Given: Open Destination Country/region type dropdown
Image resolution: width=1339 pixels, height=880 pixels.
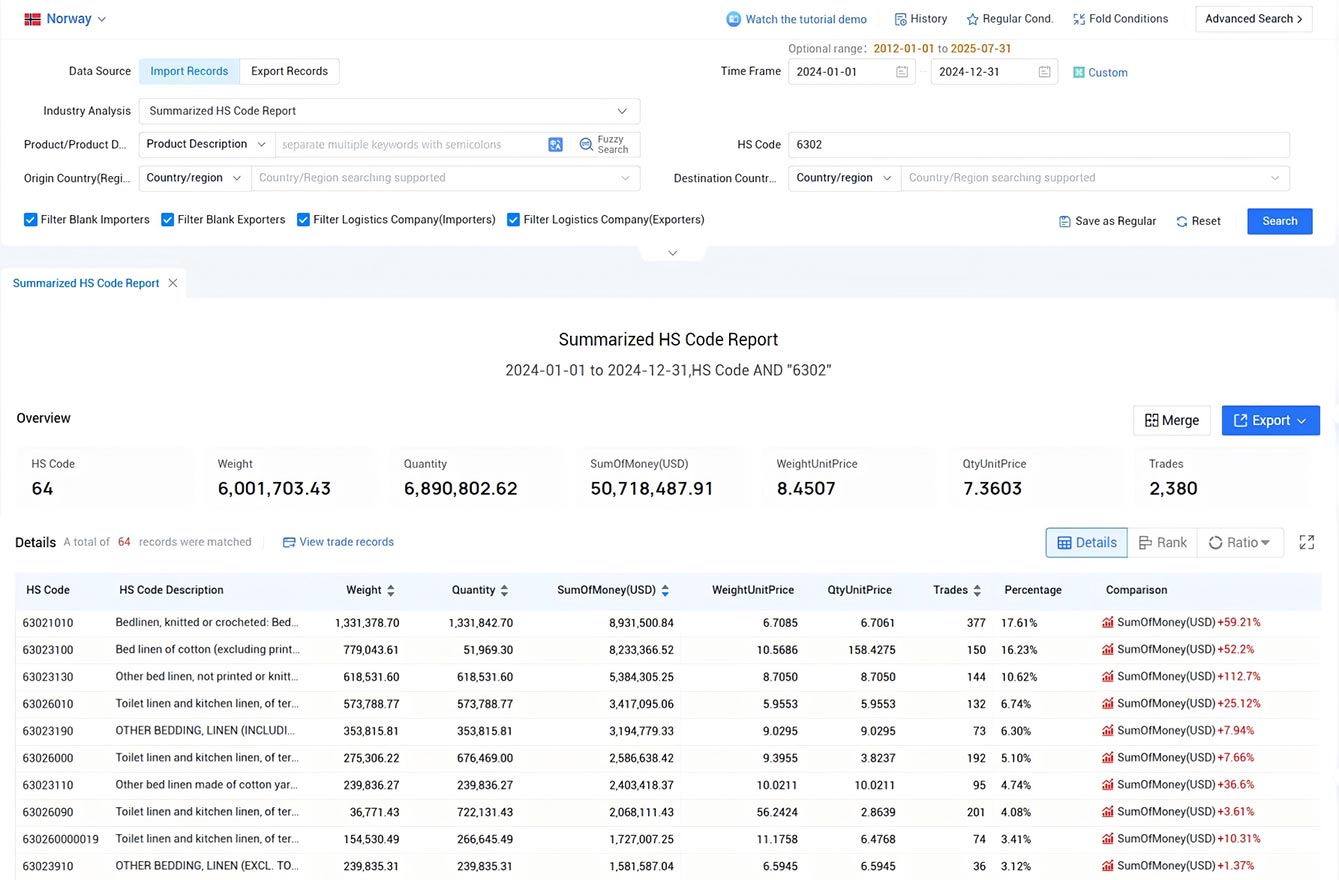Looking at the screenshot, I should pos(844,178).
